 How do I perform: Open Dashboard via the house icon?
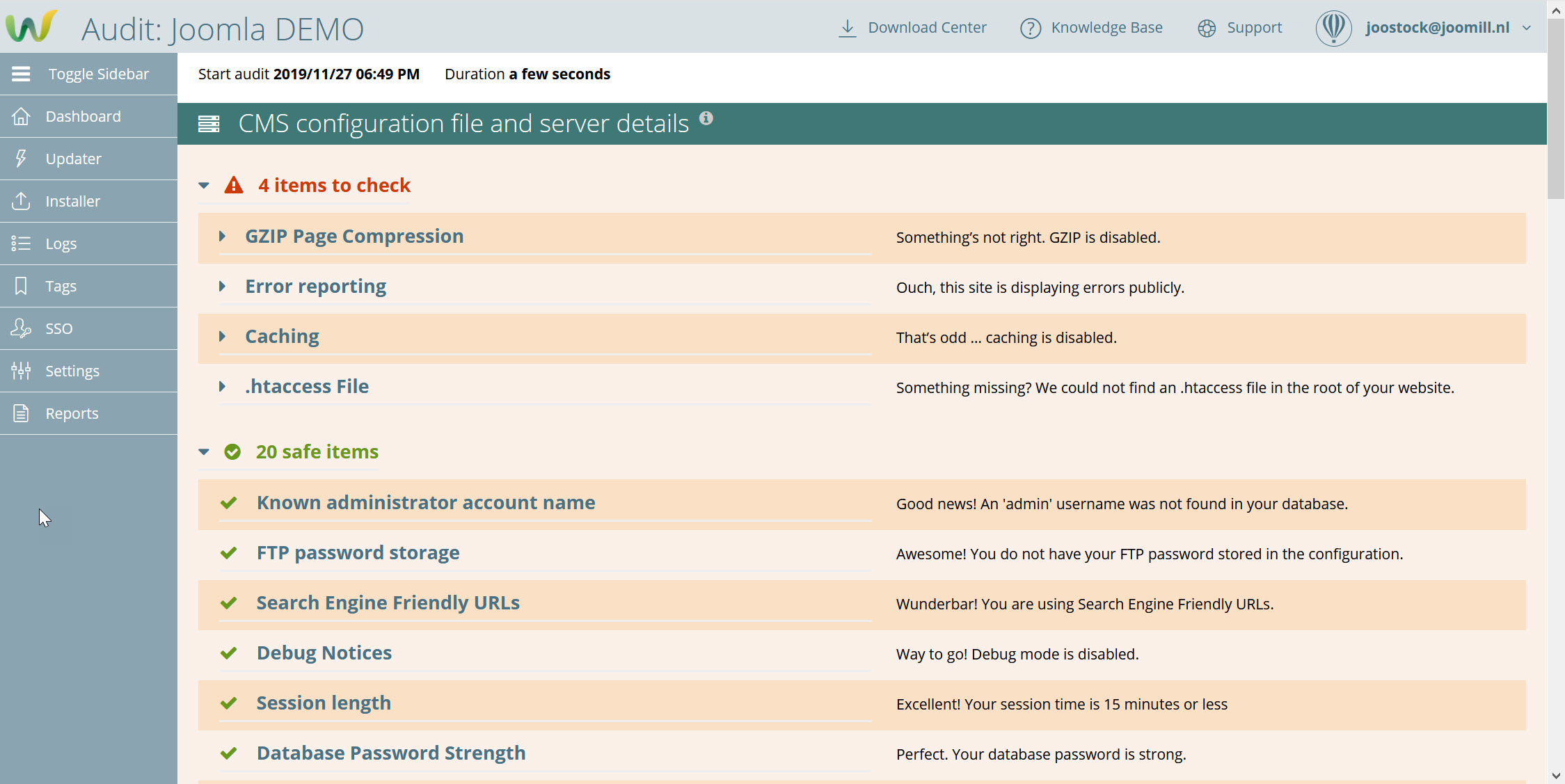tap(21, 116)
